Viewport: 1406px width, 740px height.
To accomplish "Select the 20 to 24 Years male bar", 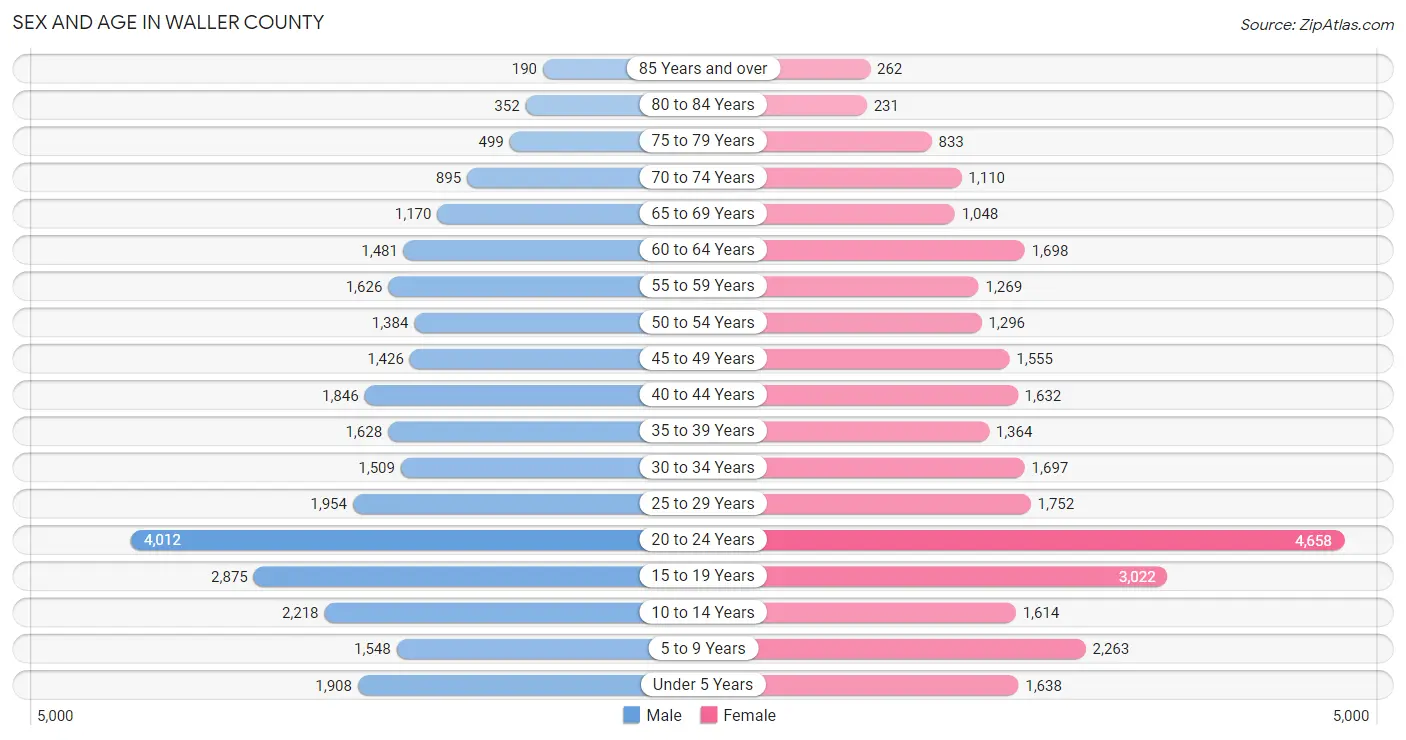I will 386,540.
